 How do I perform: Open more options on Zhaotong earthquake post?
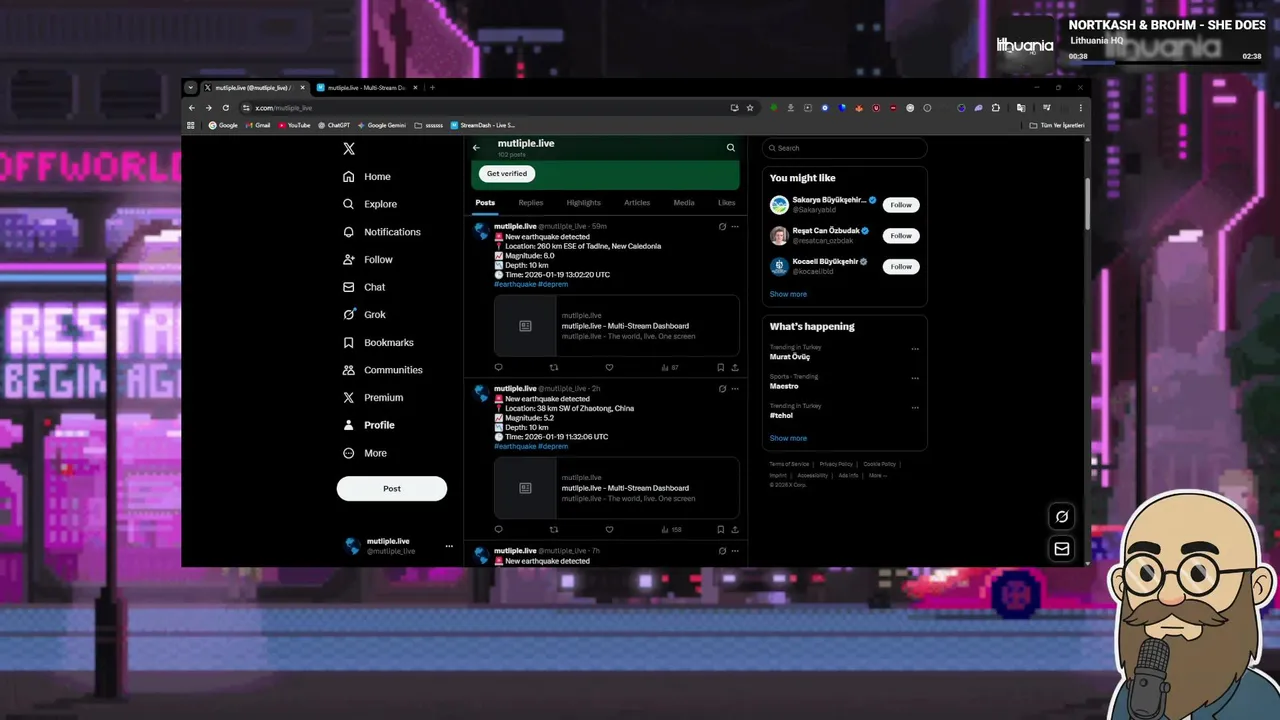pyautogui.click(x=735, y=389)
